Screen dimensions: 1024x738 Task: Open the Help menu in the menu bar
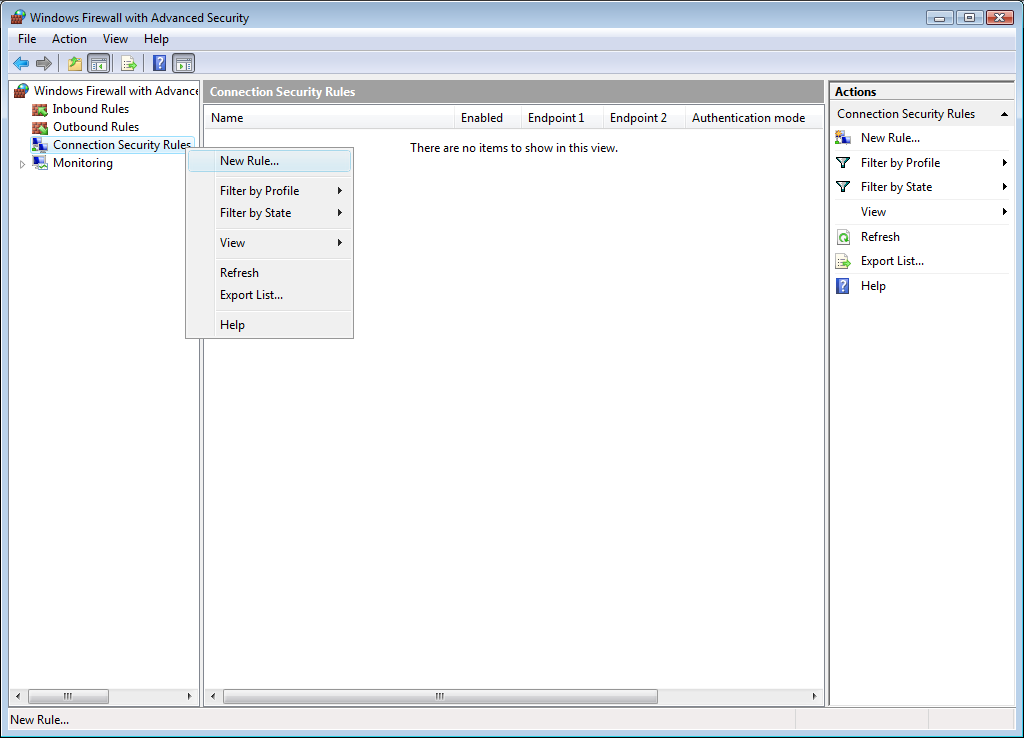click(156, 39)
